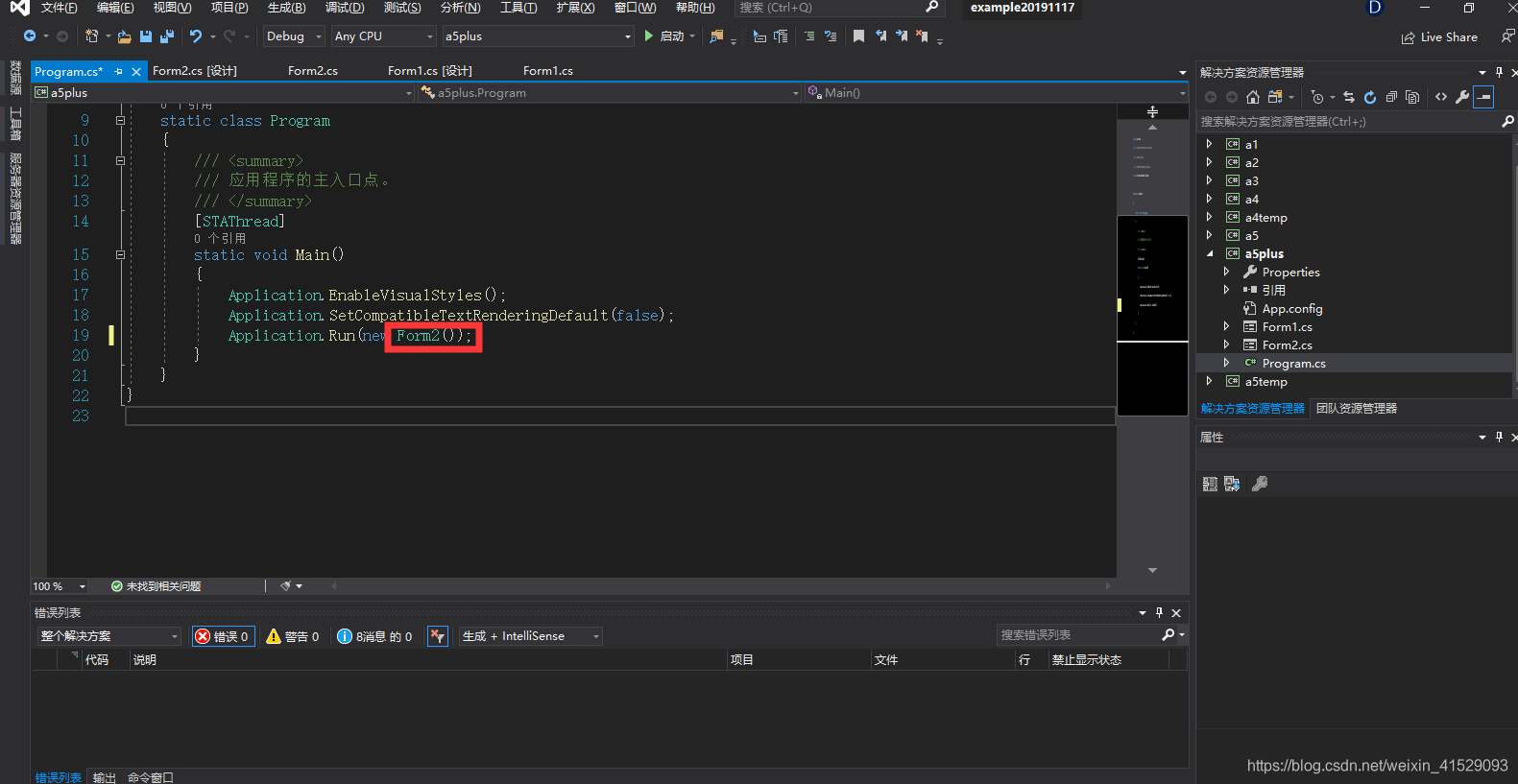Collapse the Main() method code block

120,255
